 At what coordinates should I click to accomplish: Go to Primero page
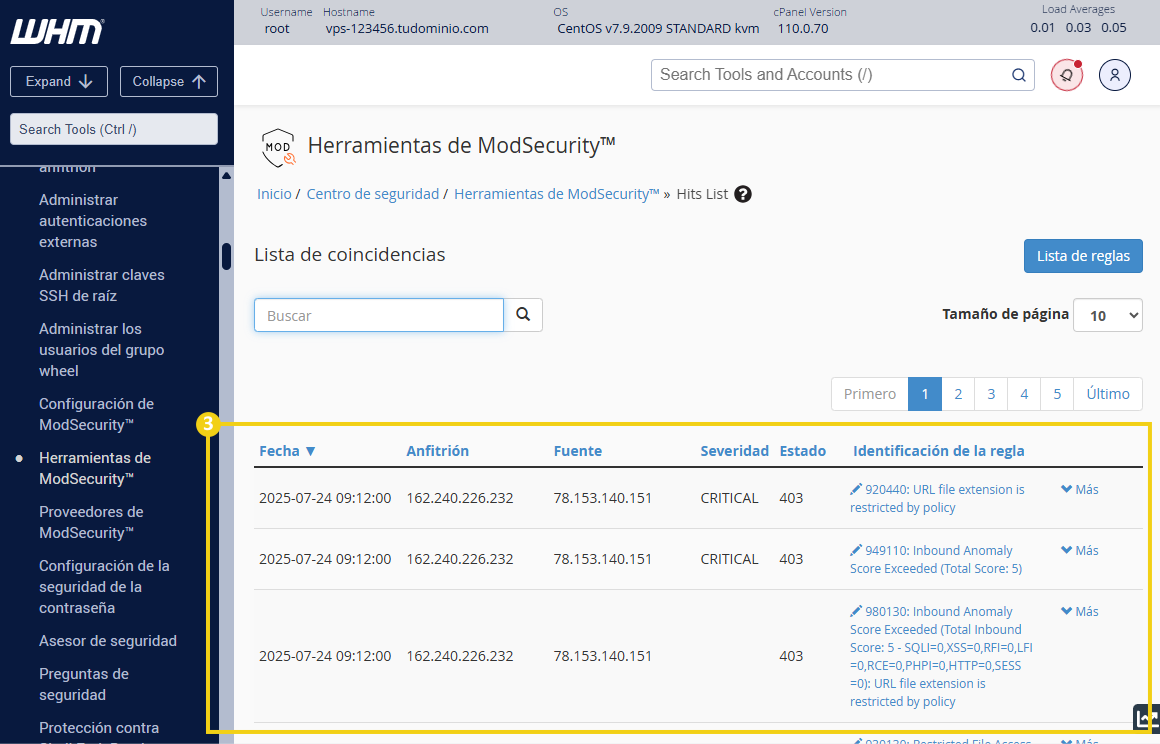[x=870, y=394]
